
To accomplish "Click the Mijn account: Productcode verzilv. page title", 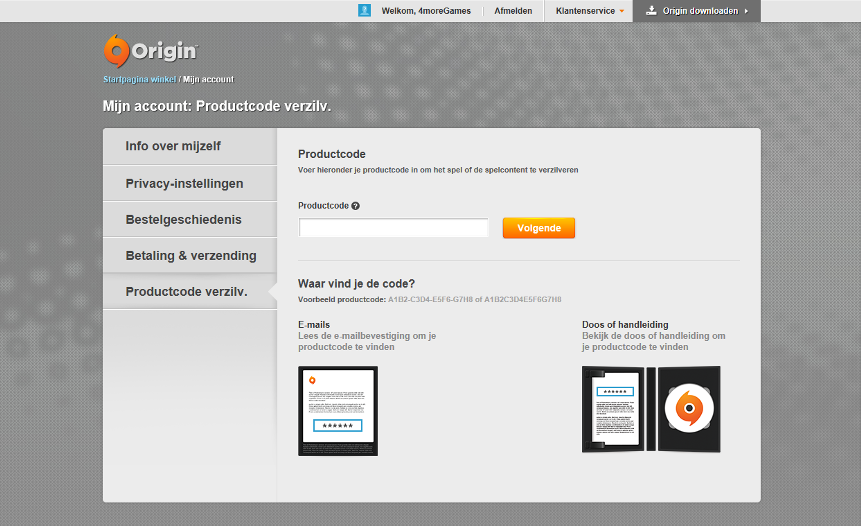I will pos(217,106).
